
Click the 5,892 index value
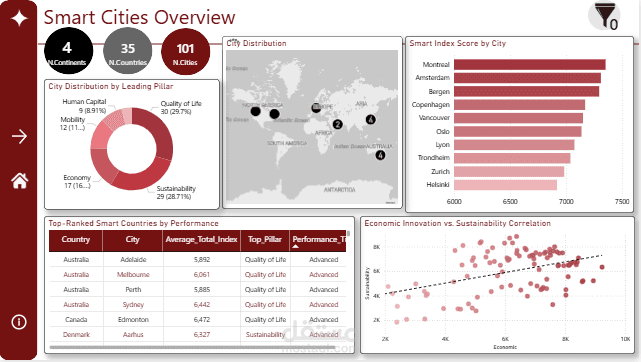(x=202, y=259)
